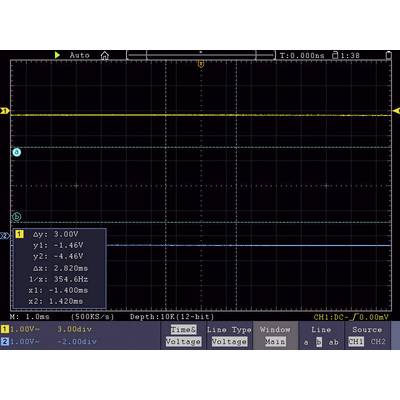Choose line 'b' in Line menu

tap(319, 342)
